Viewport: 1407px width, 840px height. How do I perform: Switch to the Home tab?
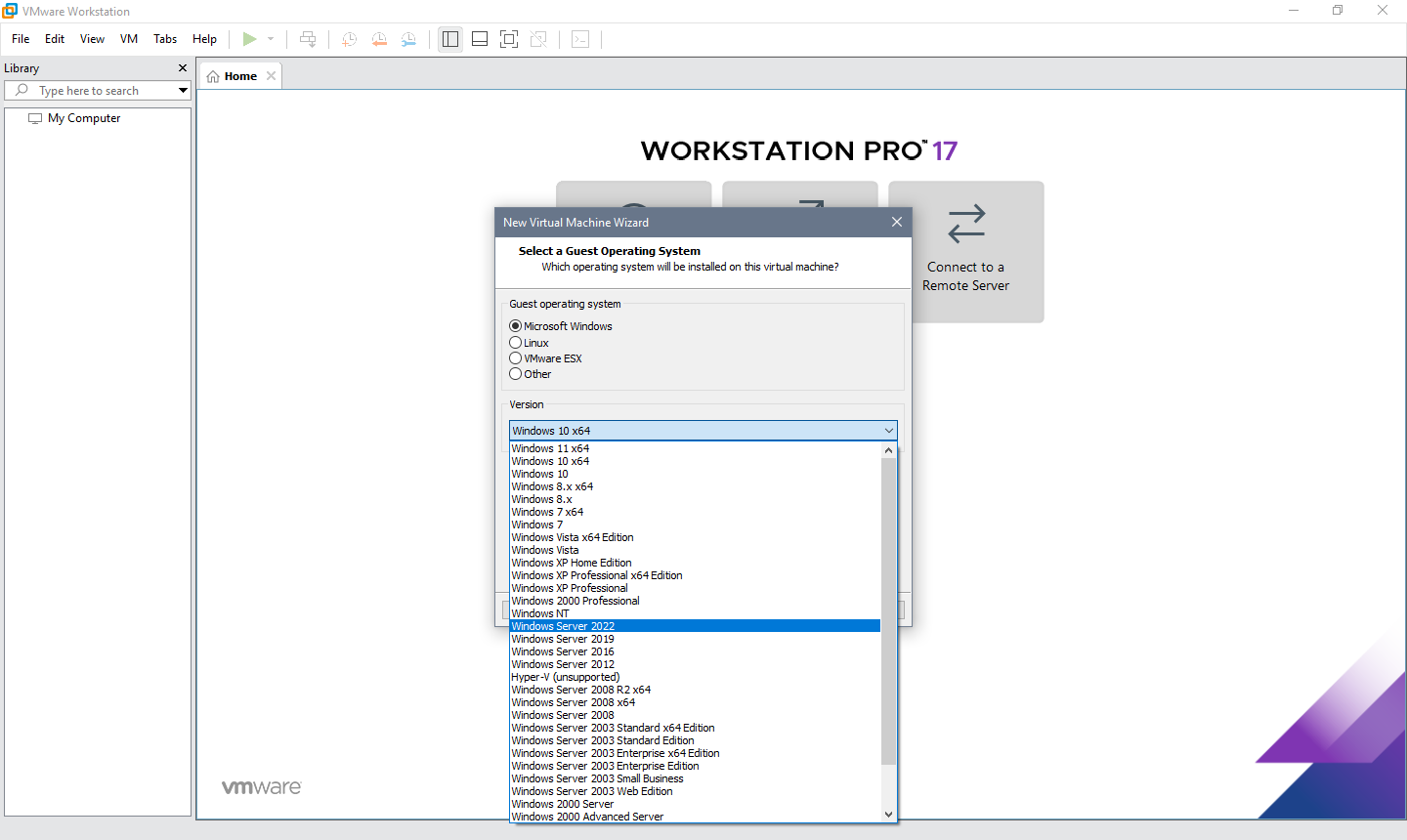240,76
